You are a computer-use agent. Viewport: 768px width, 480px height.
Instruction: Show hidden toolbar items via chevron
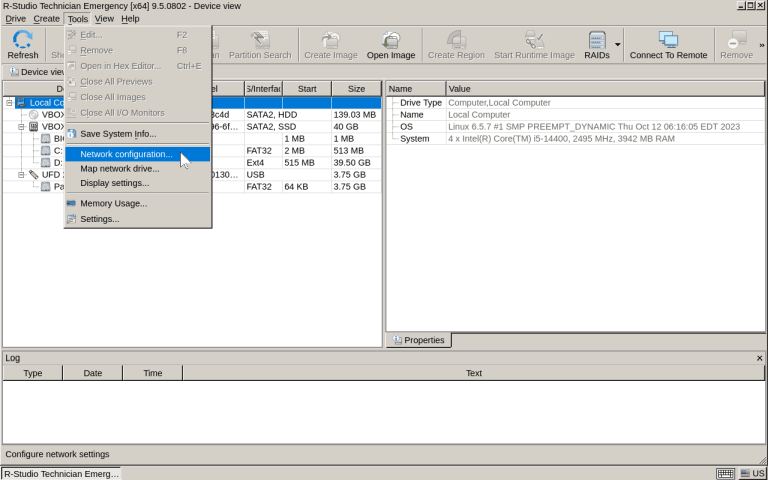(761, 45)
